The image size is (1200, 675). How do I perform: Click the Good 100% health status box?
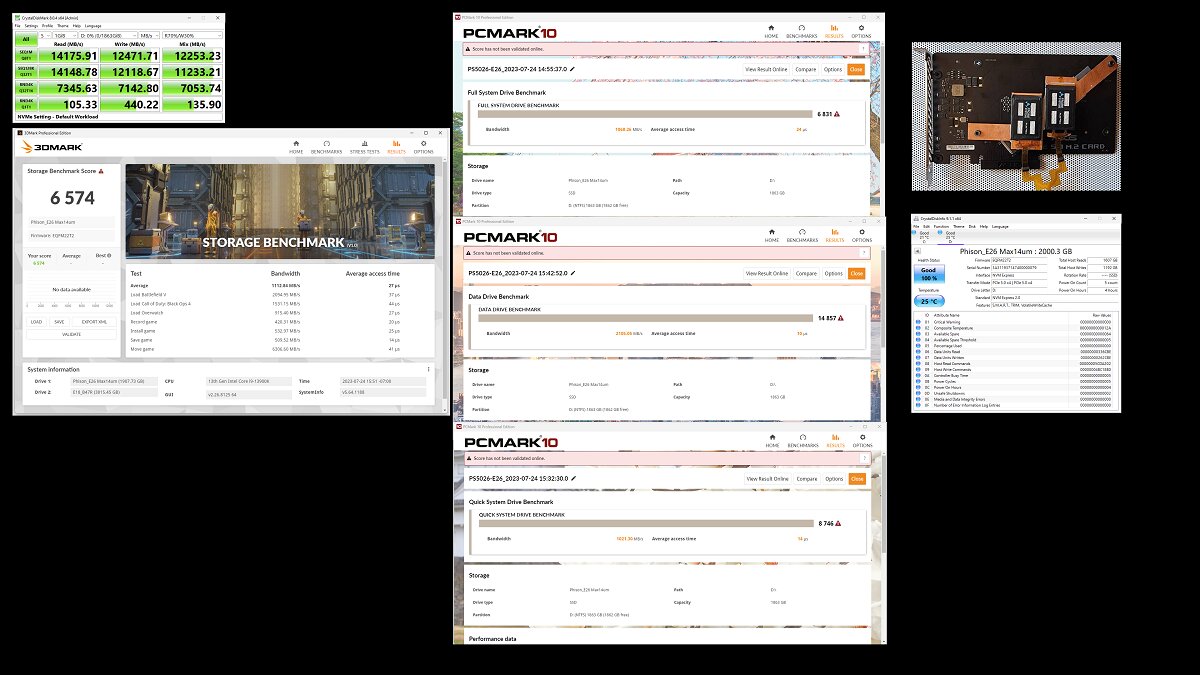pos(929,274)
